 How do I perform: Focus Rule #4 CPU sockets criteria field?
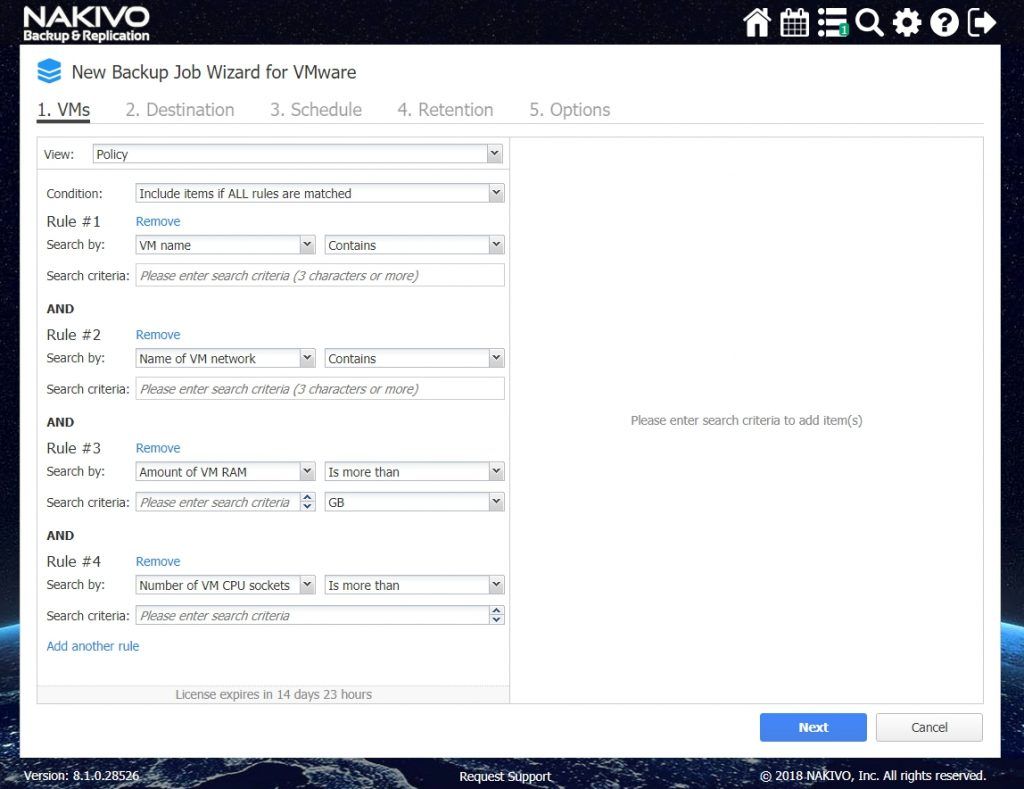click(312, 615)
